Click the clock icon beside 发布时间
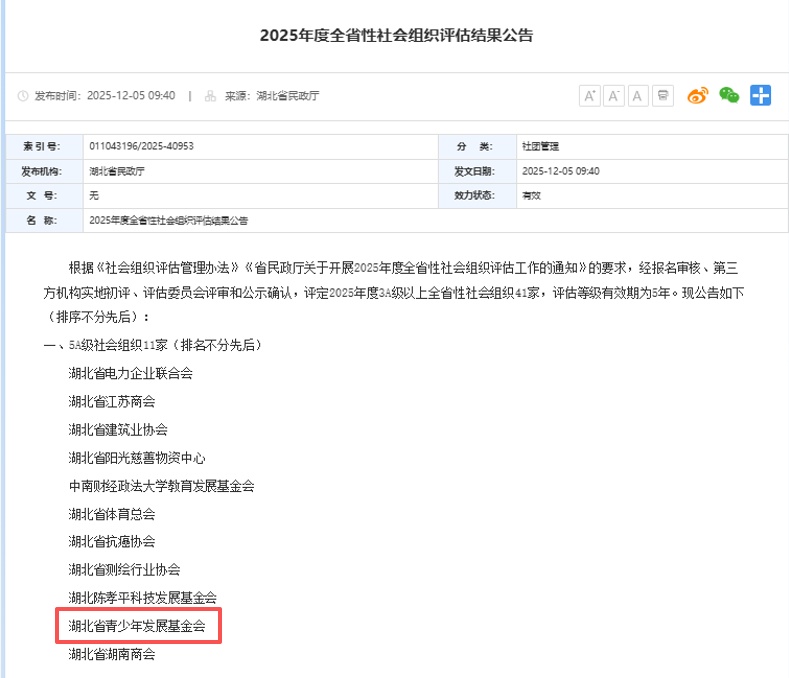 point(24,97)
